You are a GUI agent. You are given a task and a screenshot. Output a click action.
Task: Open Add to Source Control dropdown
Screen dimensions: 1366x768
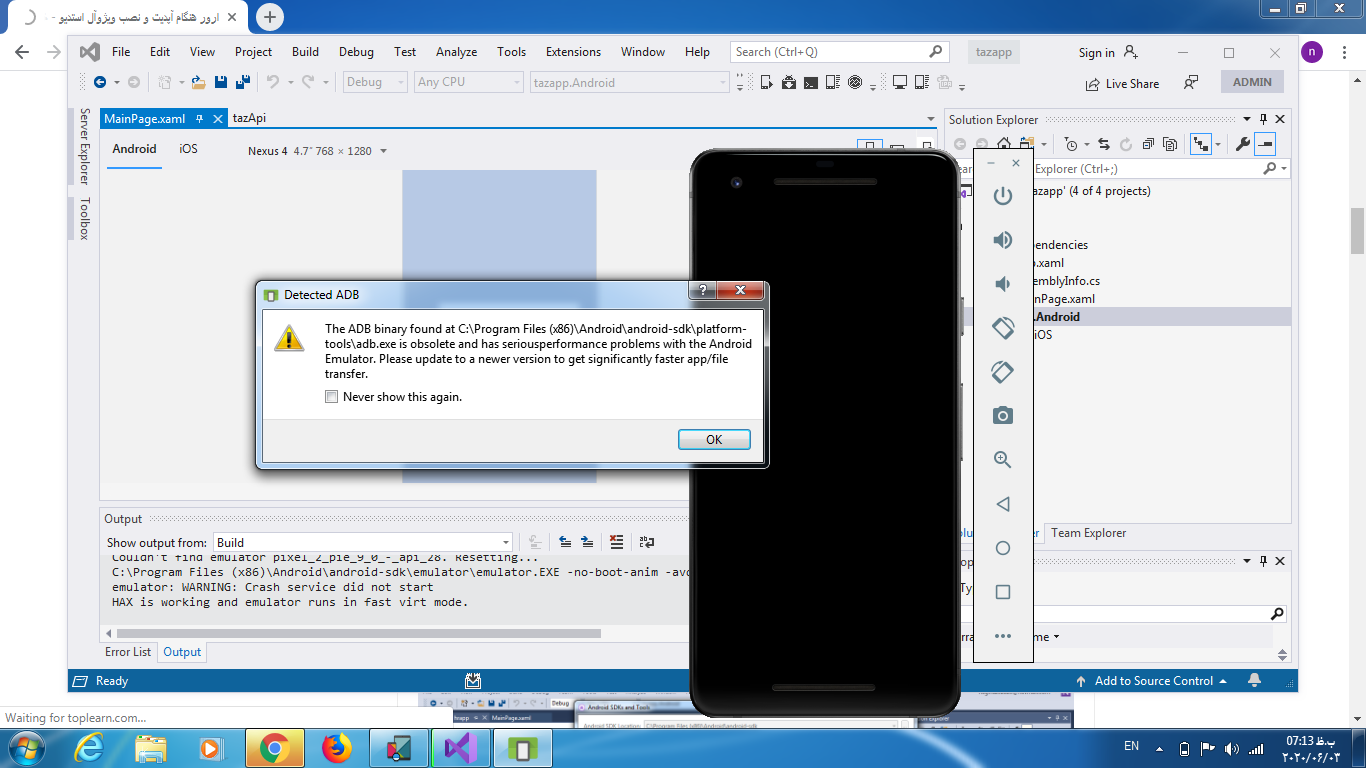1152,681
